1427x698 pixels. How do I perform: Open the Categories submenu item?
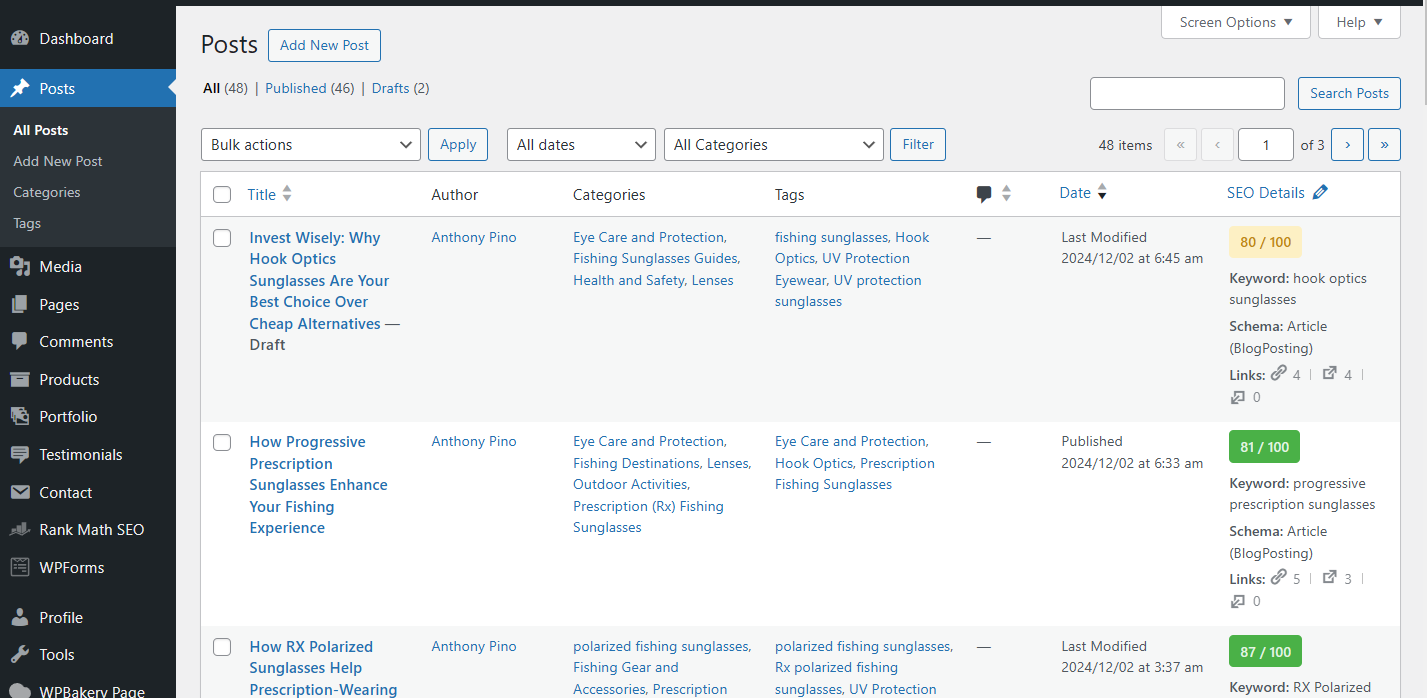47,192
